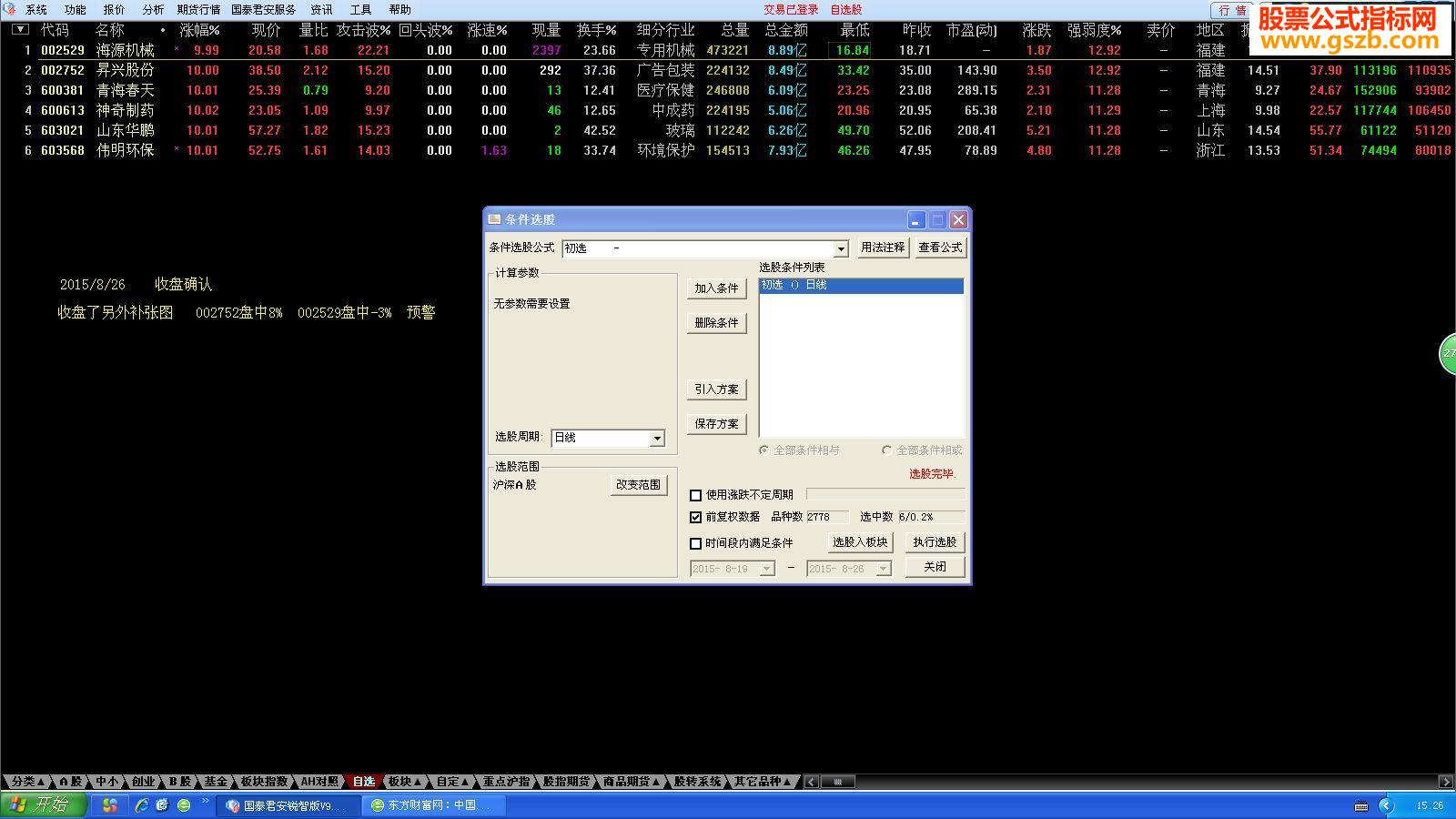Click the system tray expand arrow icon
Screen dimensions: 1456x819
pyautogui.click(x=1386, y=805)
